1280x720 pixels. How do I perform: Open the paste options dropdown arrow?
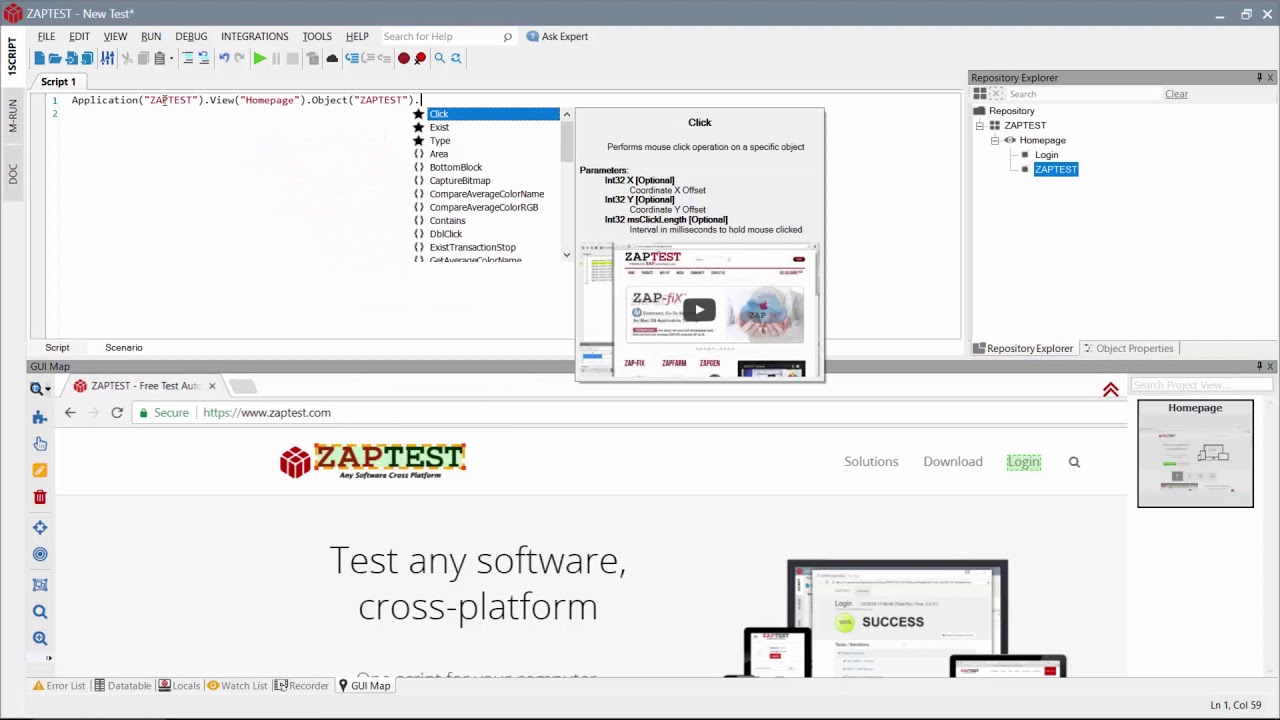click(x=171, y=58)
